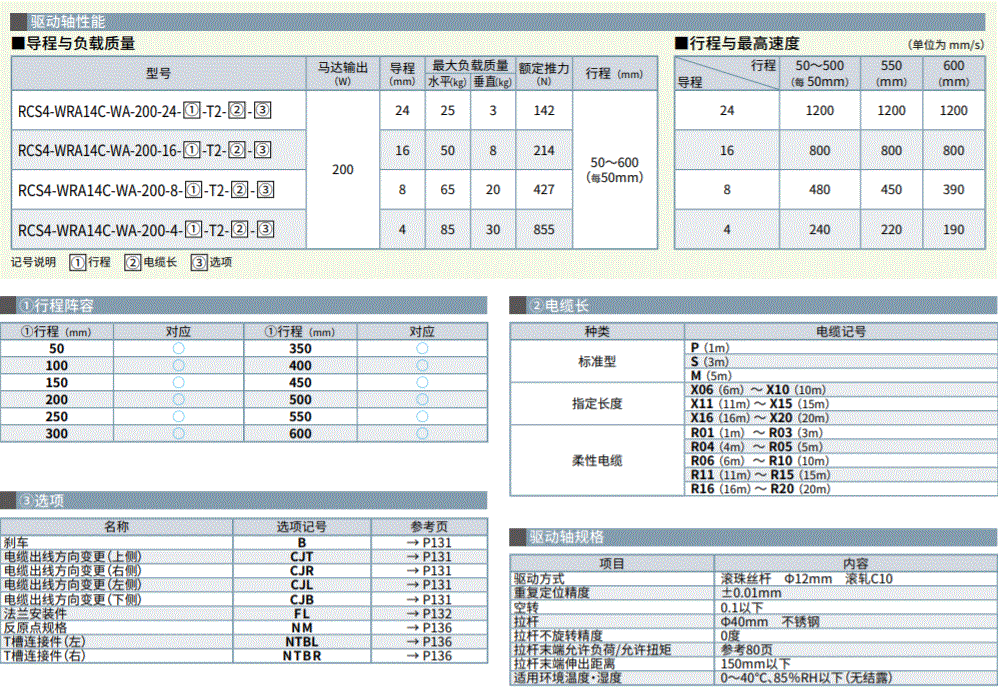
Task: Click cable range R11 ~ R15
Action: [x=761, y=474]
